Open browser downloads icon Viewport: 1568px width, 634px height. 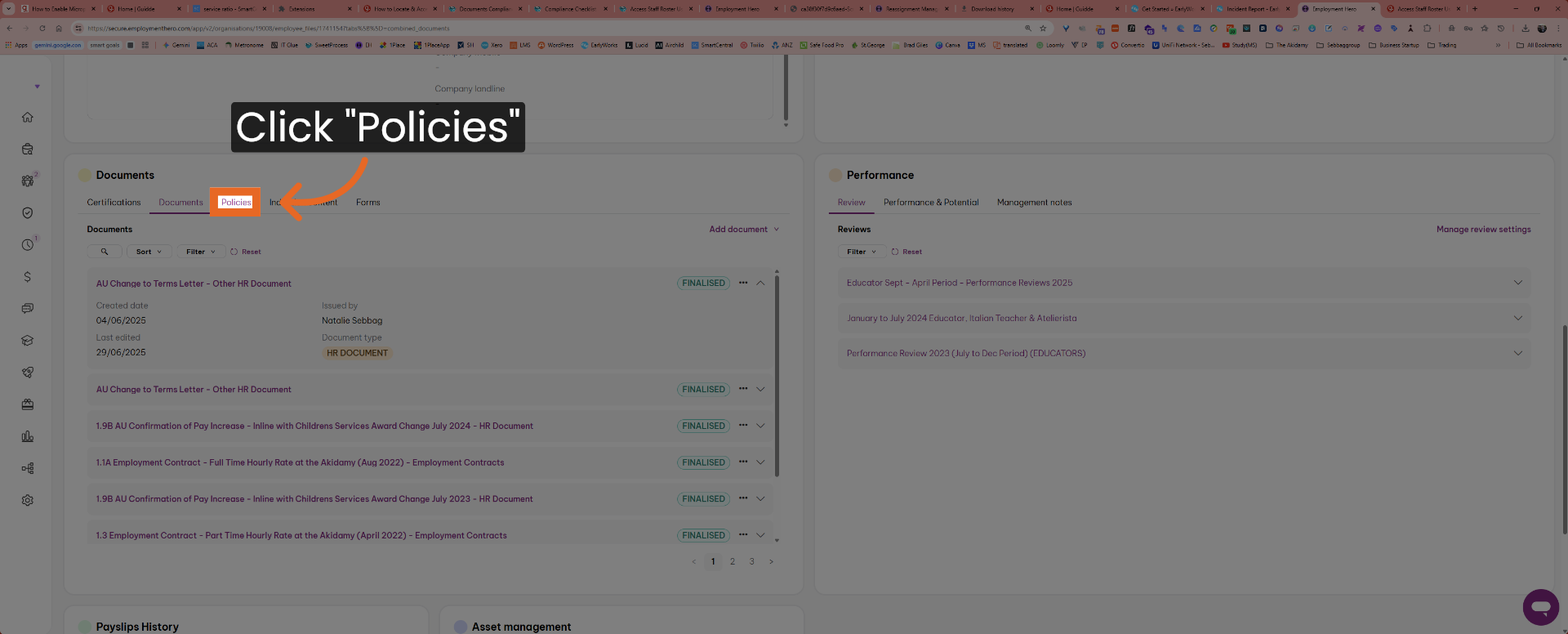[x=1525, y=28]
